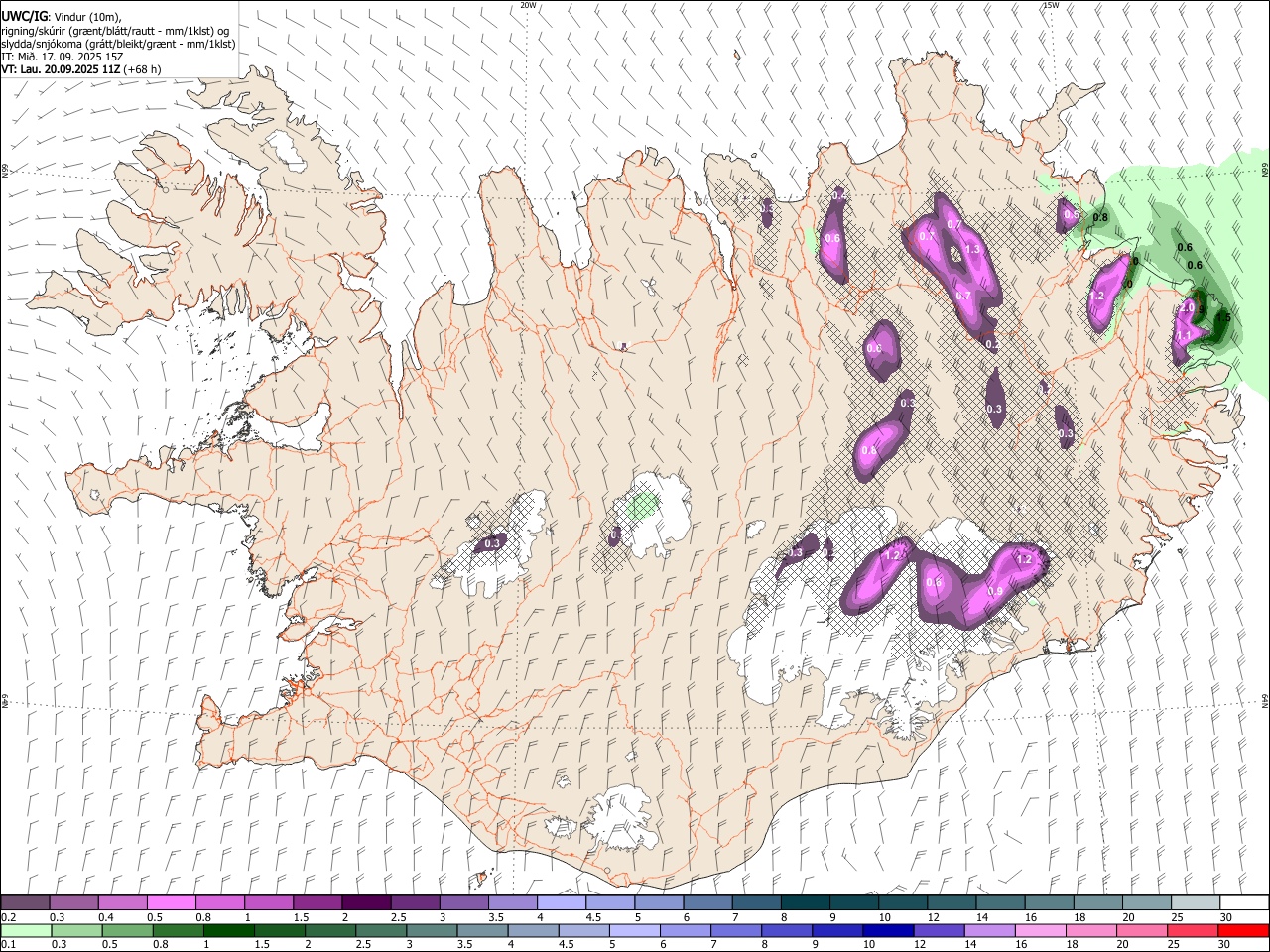Click the 2.5 label in the upper legend row
The height and width of the screenshot is (952, 1270).
tap(398, 917)
